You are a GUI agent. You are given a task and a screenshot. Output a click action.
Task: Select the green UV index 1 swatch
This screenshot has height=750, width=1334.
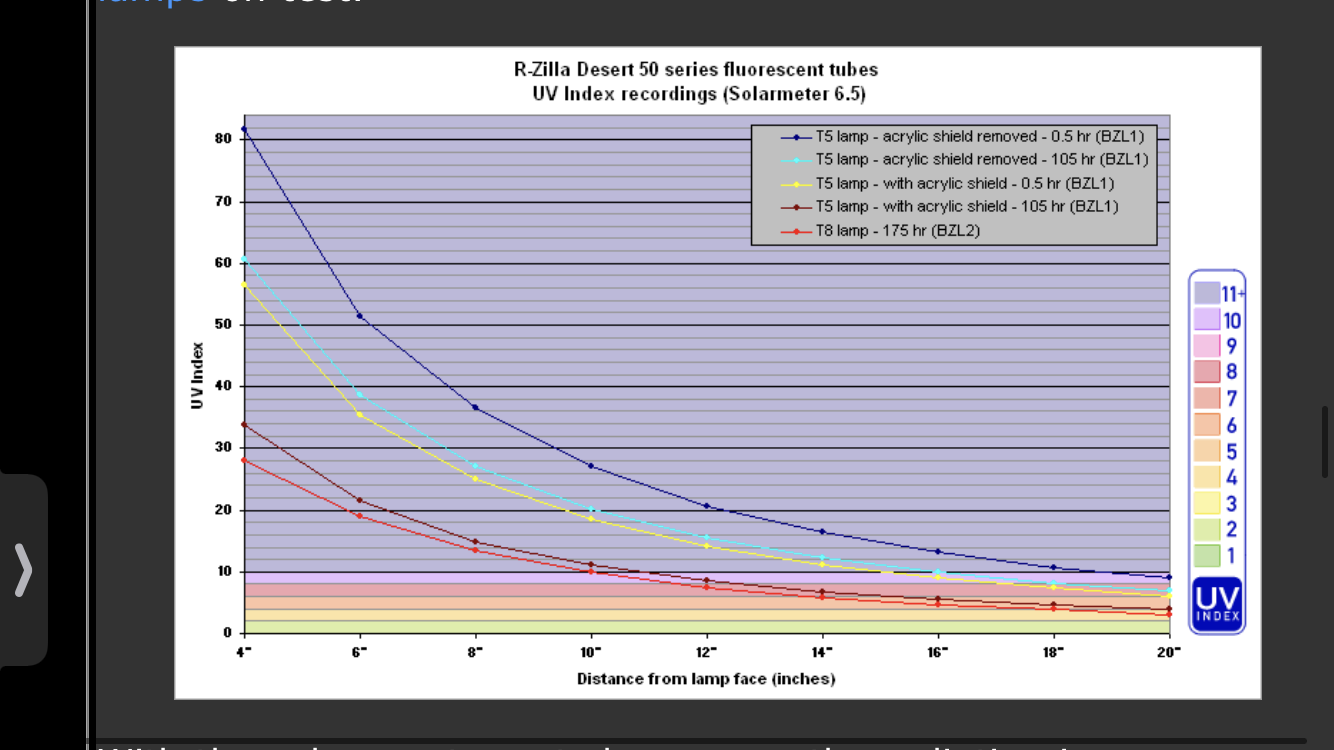pos(1205,555)
